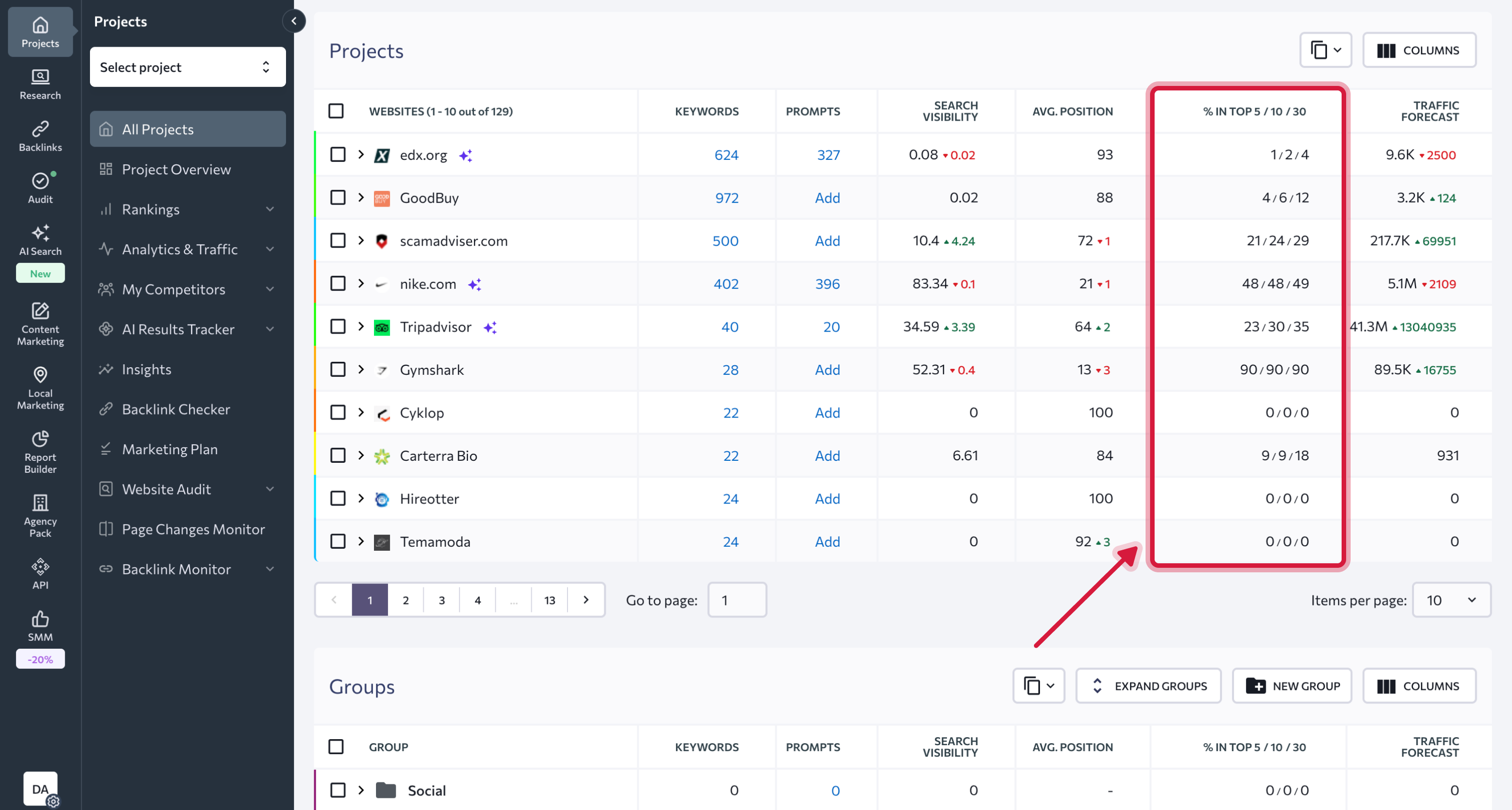Expand the Social group row
Screen dimensions: 1512x810
click(361, 790)
